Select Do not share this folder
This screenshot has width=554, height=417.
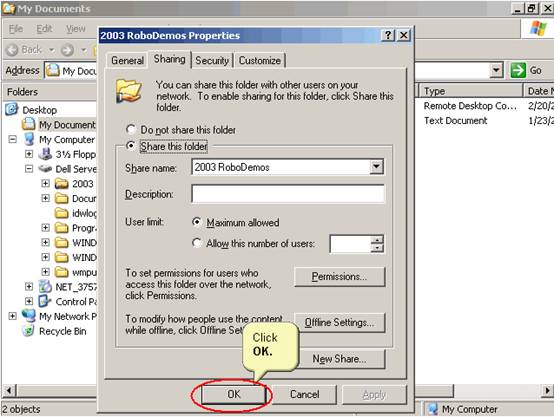(x=181, y=130)
